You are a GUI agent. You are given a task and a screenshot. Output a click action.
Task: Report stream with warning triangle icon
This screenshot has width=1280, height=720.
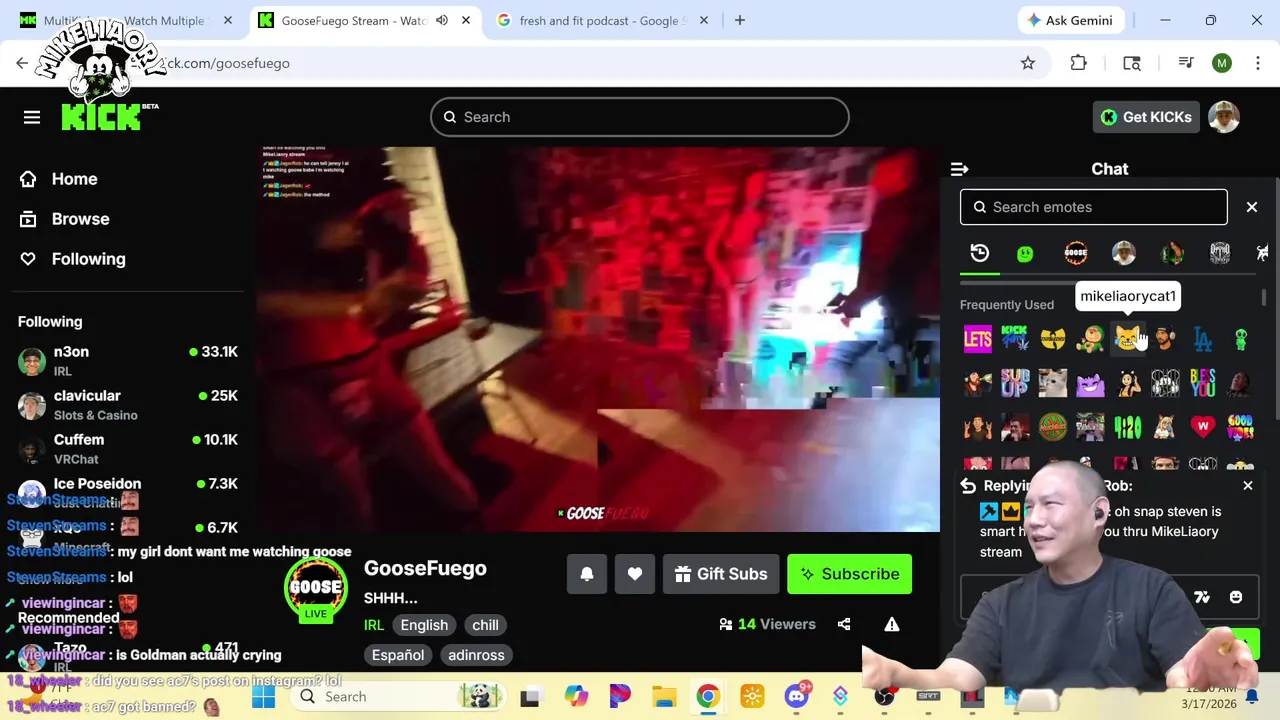pyautogui.click(x=892, y=624)
